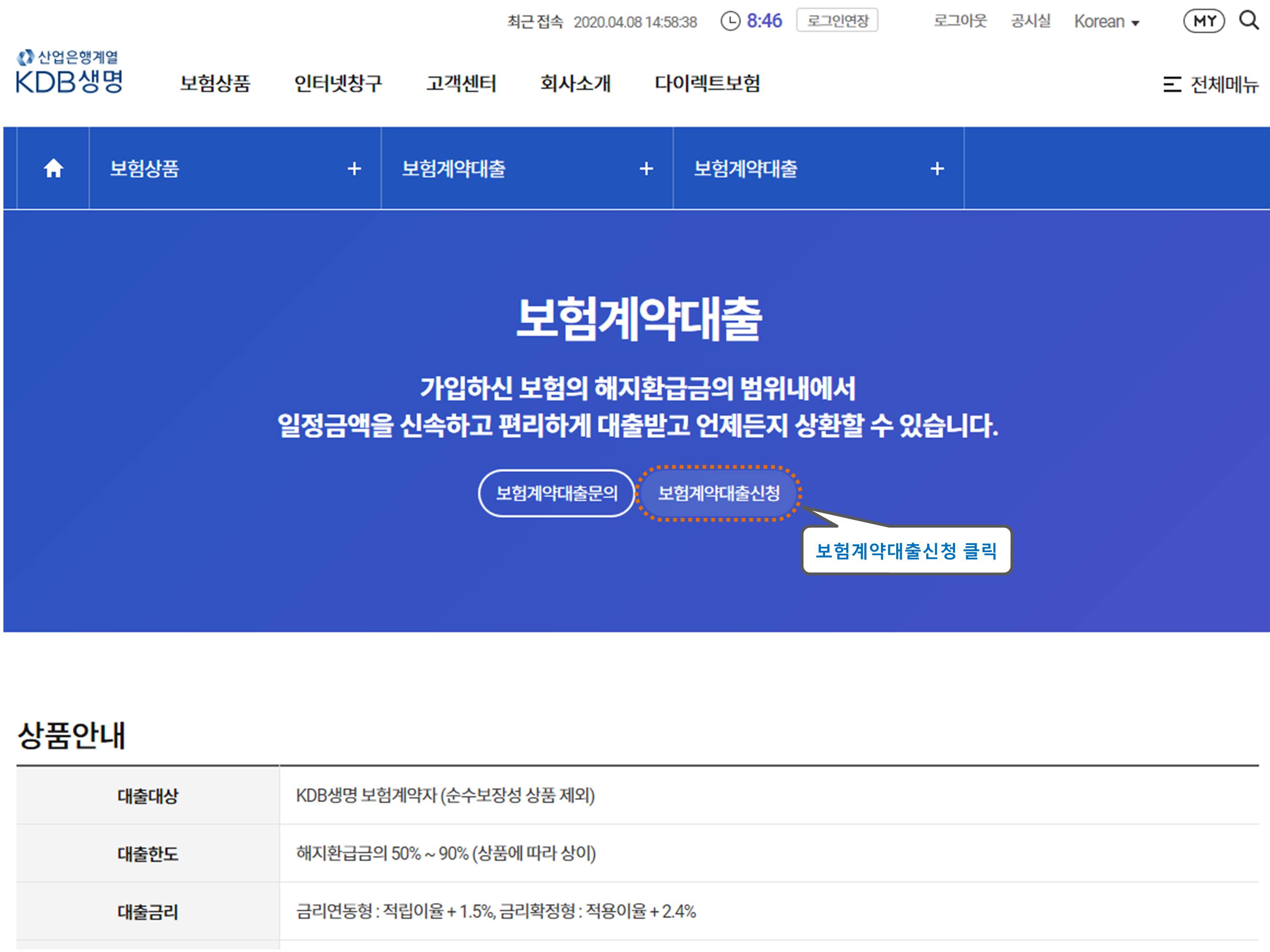Viewport: 1270px width, 952px height.
Task: Open the Korean language dropdown
Action: point(1106,22)
